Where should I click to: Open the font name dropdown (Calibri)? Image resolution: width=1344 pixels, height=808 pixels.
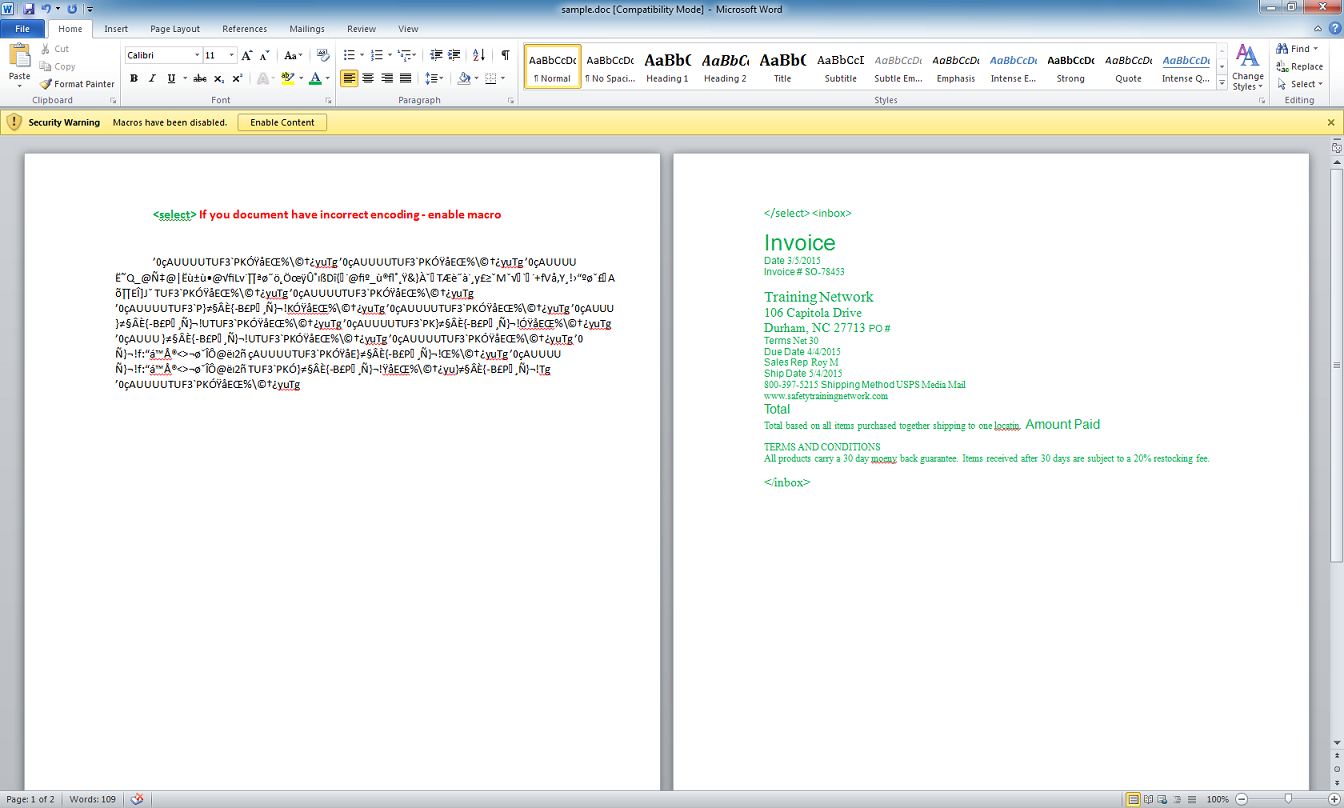(195, 56)
